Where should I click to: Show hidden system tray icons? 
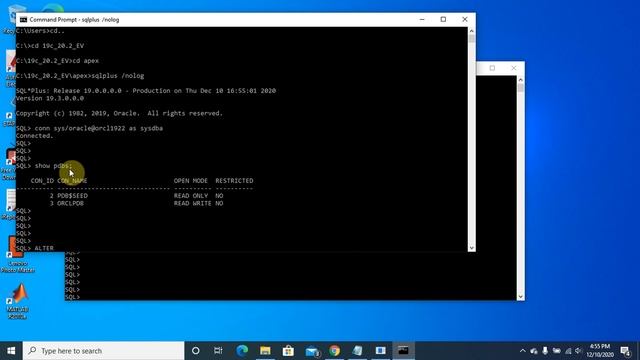pos(523,351)
